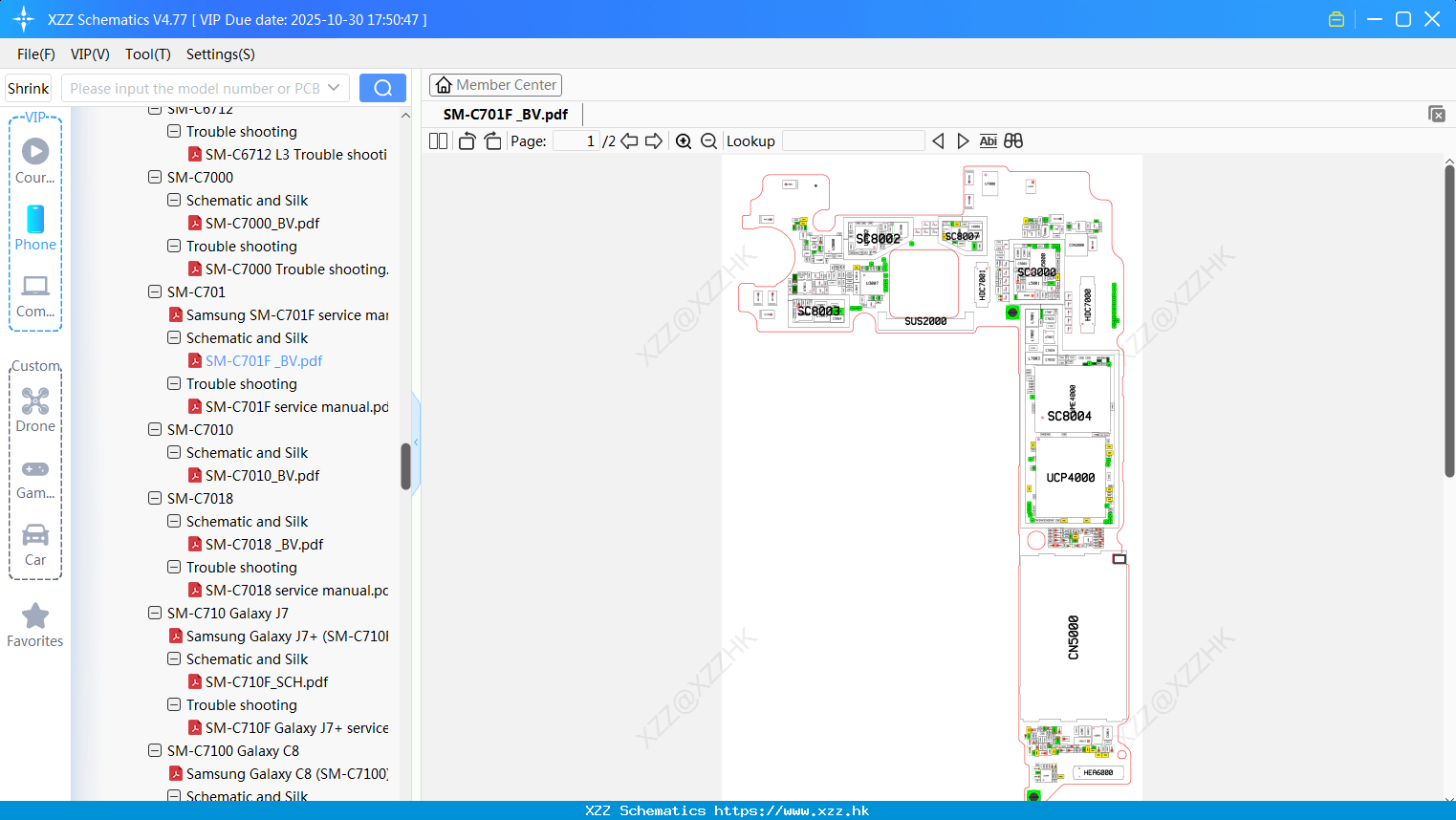Image resolution: width=1456 pixels, height=820 pixels.
Task: Open Samsung SM-C701F service manual
Action: point(287,315)
